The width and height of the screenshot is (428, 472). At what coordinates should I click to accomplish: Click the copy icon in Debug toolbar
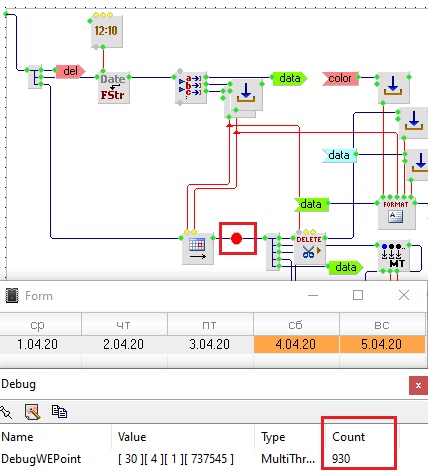(x=59, y=412)
